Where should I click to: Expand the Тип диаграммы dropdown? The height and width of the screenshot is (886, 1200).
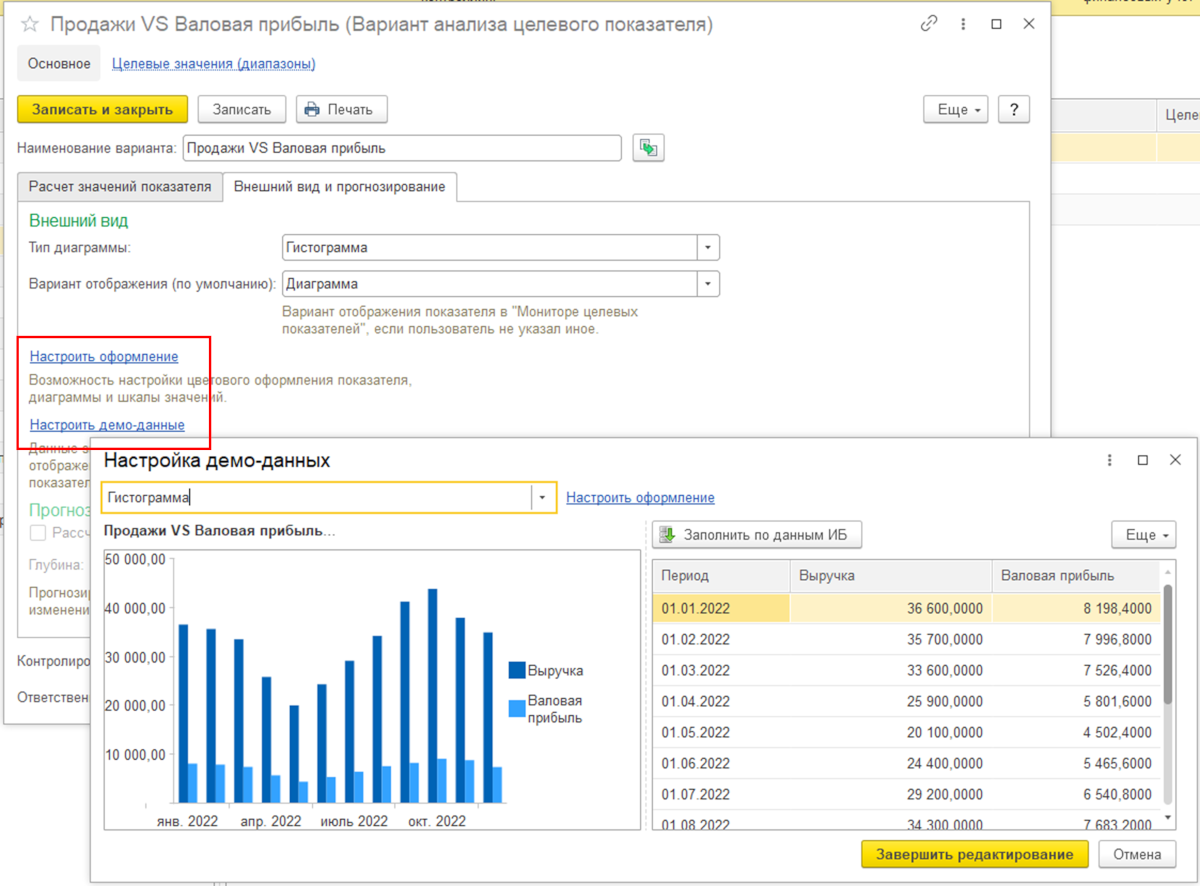coord(708,247)
